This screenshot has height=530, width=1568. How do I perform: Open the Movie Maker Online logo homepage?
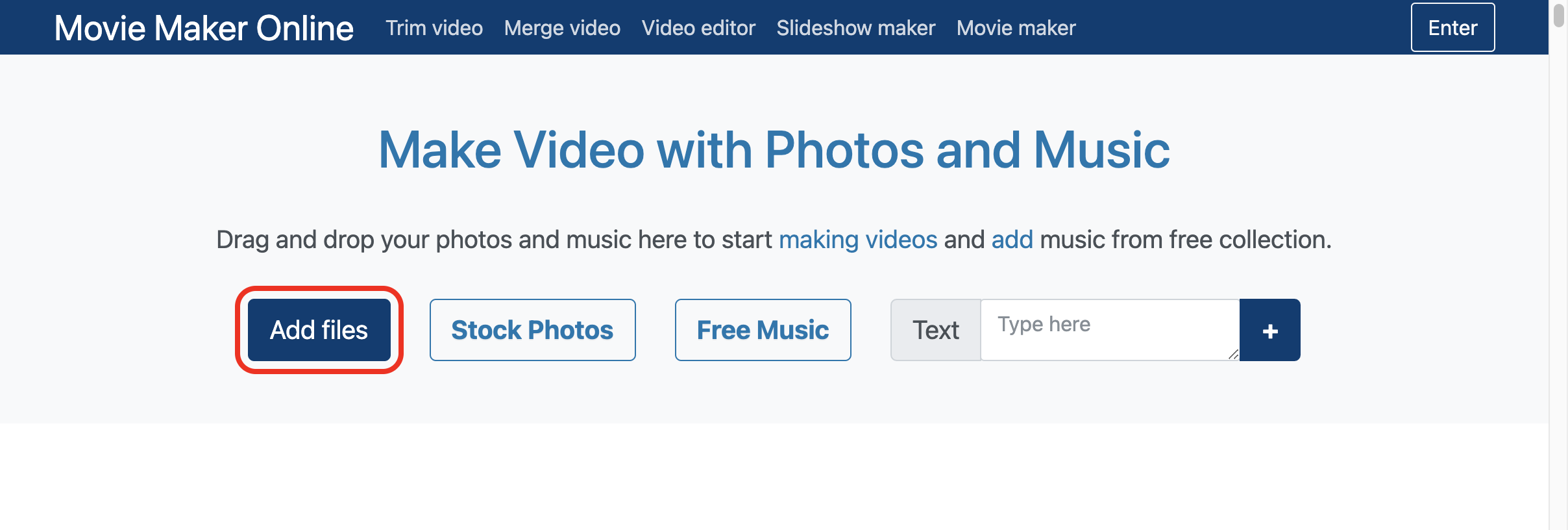(204, 28)
